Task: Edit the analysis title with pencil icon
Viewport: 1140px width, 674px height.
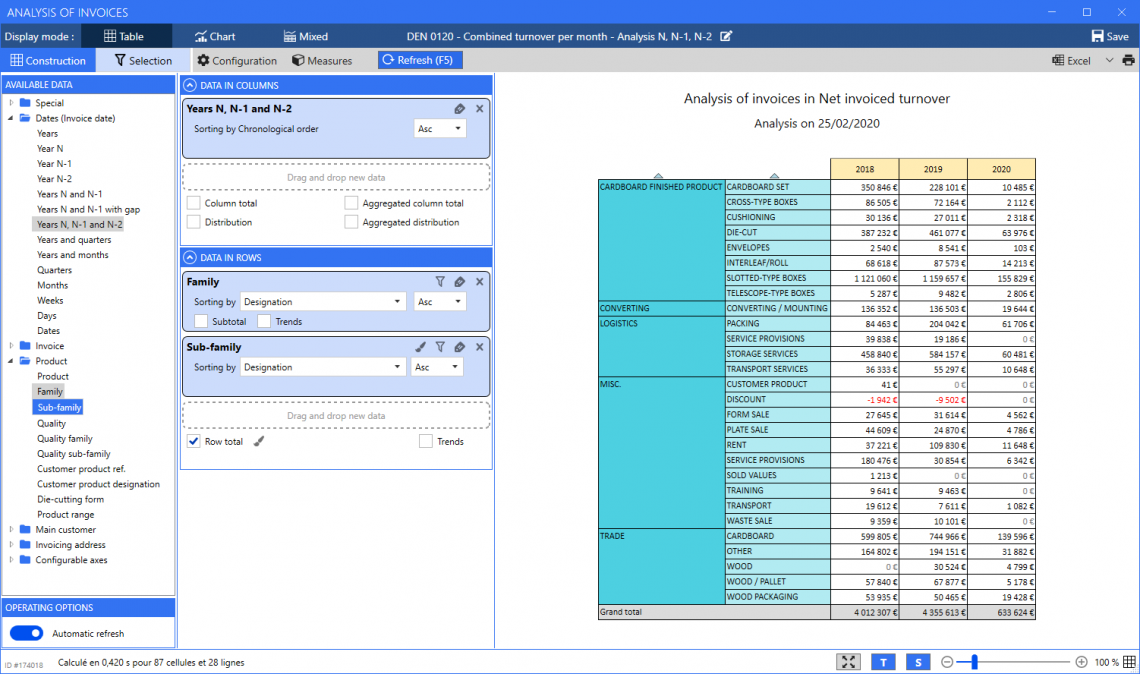Action: (726, 36)
